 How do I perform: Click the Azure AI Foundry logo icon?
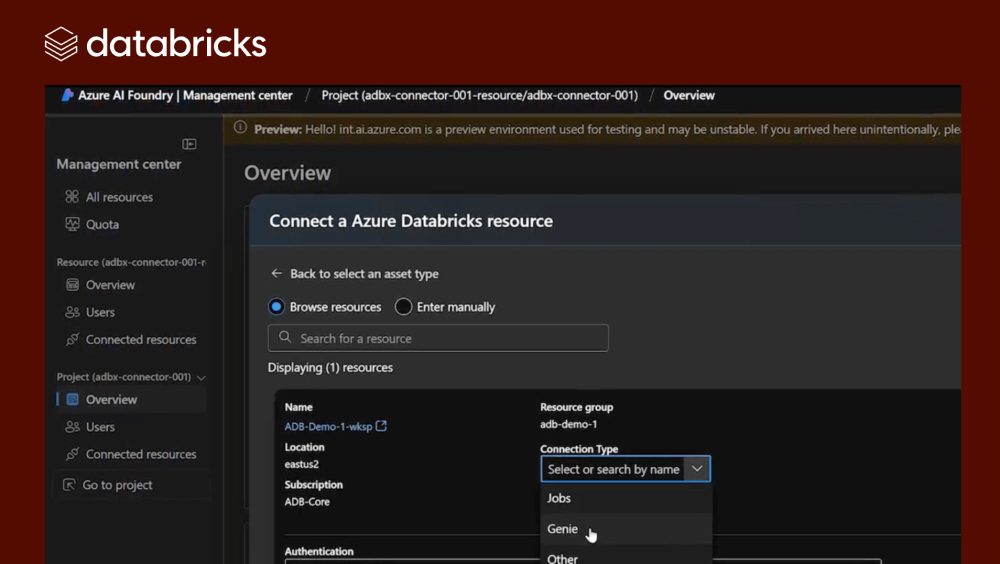tap(68, 96)
